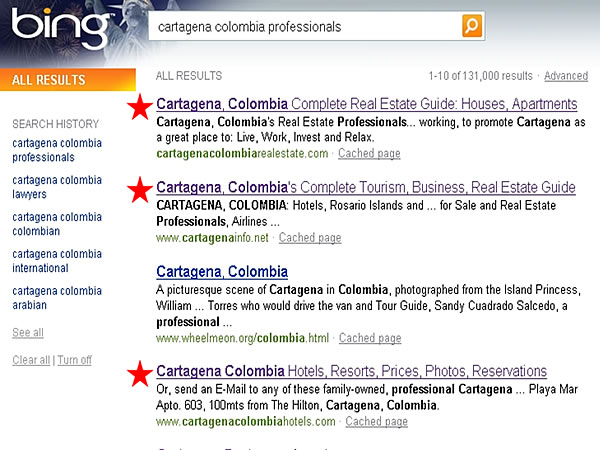Open Complete Tourism, Business, Real Estate Guide result
Image resolution: width=600 pixels, height=450 pixels.
pos(366,188)
